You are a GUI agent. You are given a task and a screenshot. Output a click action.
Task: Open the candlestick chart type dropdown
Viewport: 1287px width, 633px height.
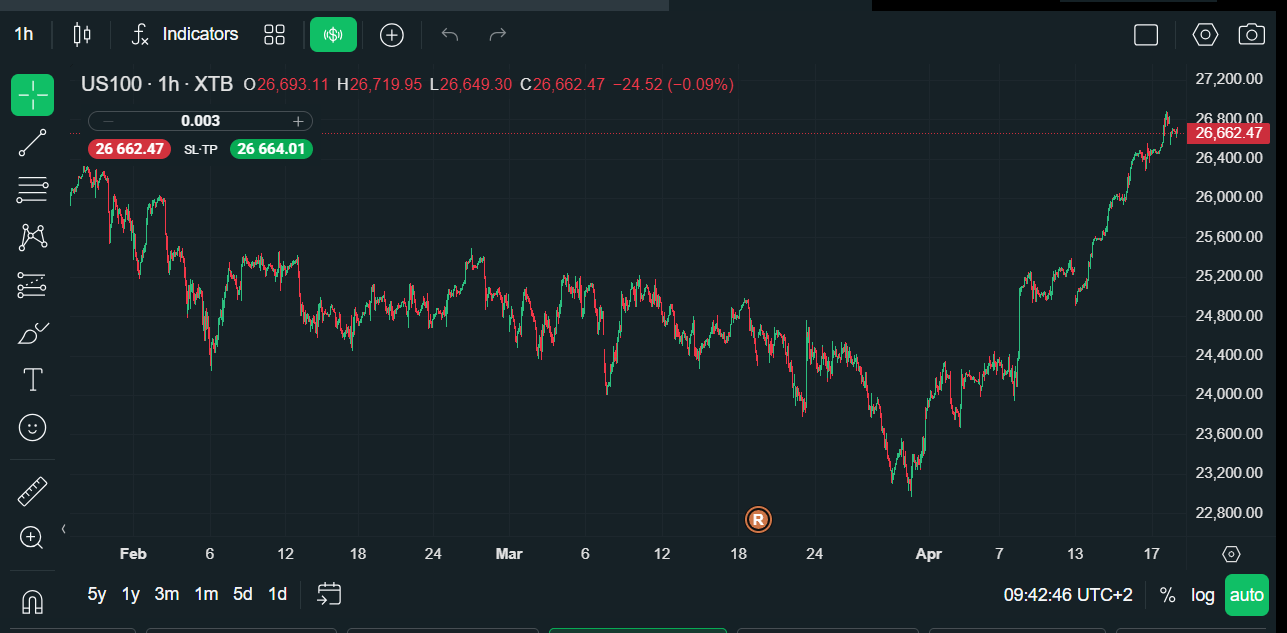tap(81, 35)
